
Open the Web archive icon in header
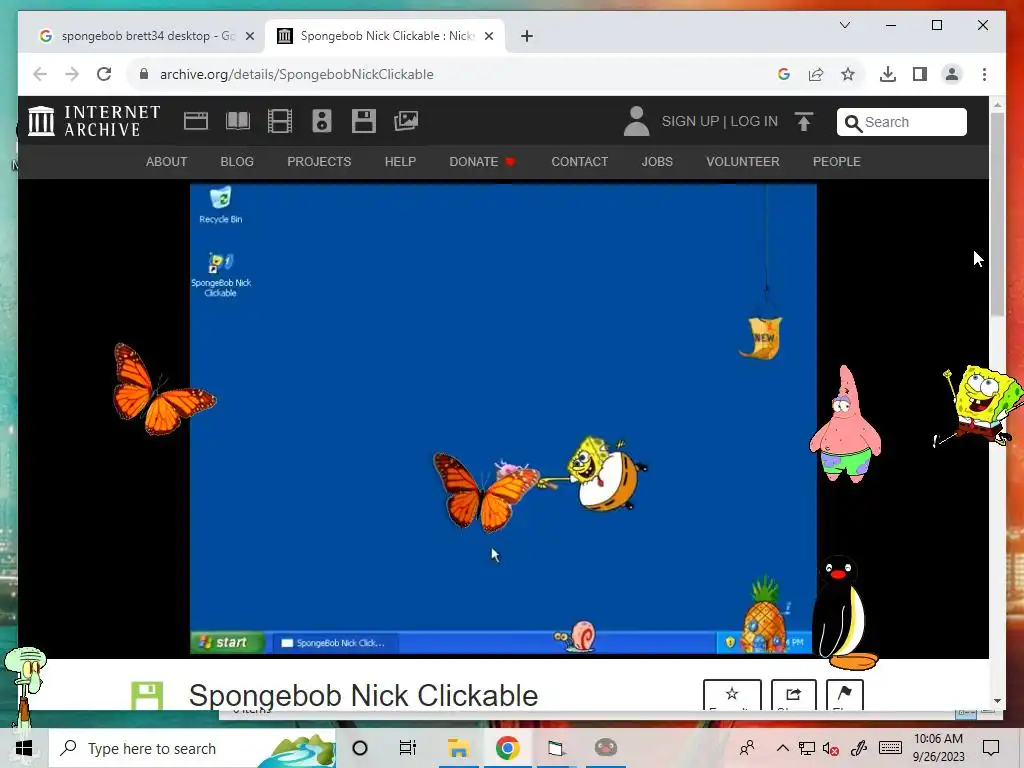click(x=196, y=121)
